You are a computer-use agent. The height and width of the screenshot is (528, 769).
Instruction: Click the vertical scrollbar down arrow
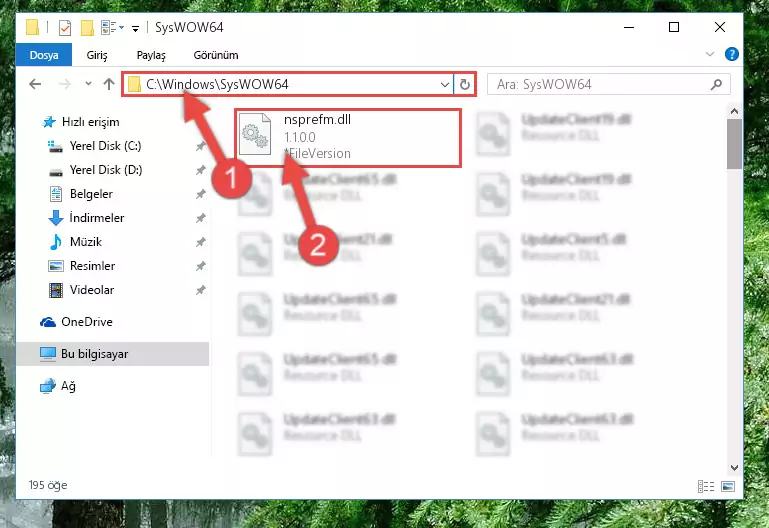click(x=734, y=468)
